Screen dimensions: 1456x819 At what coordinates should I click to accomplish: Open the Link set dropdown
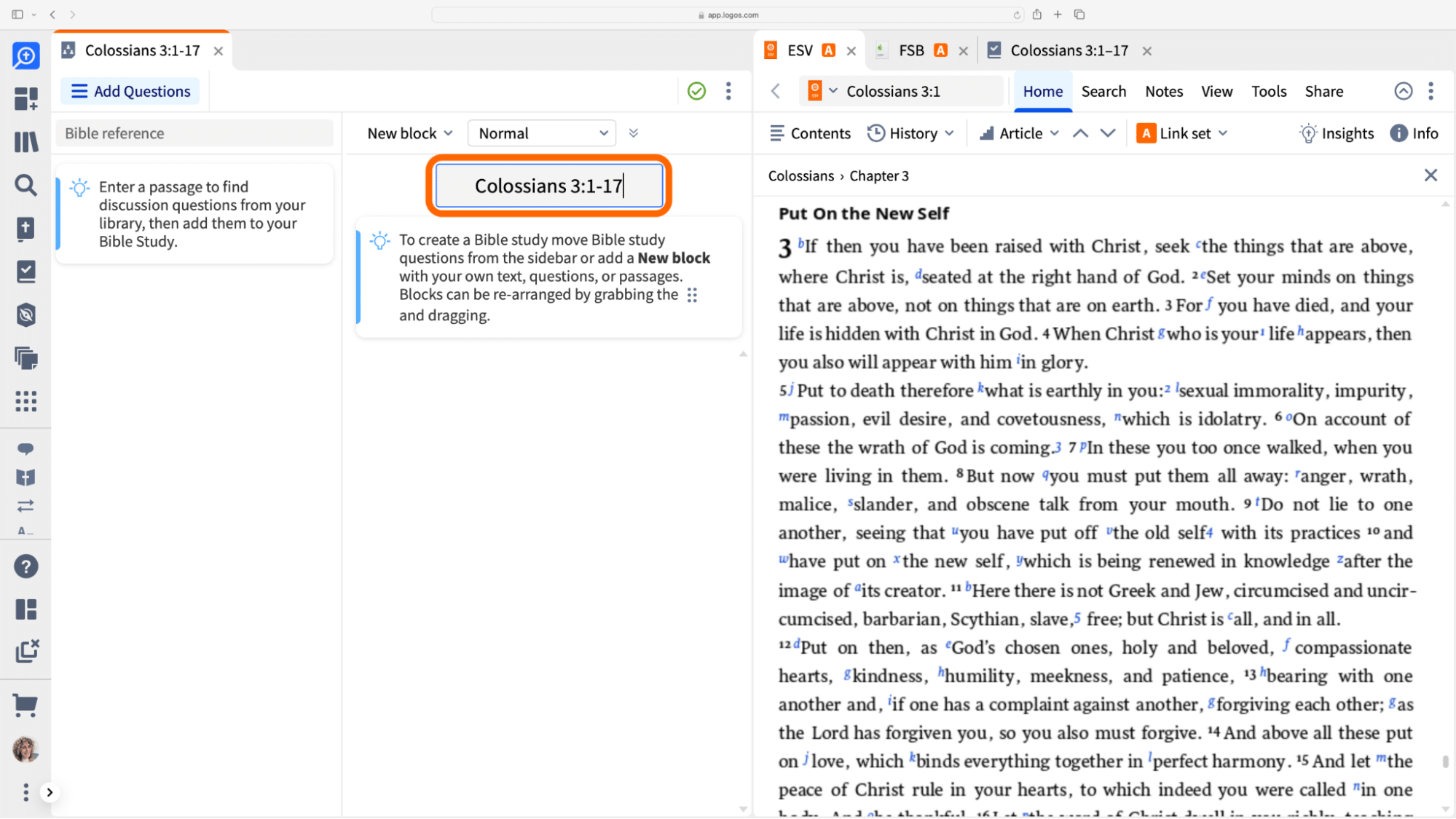pyautogui.click(x=1181, y=133)
